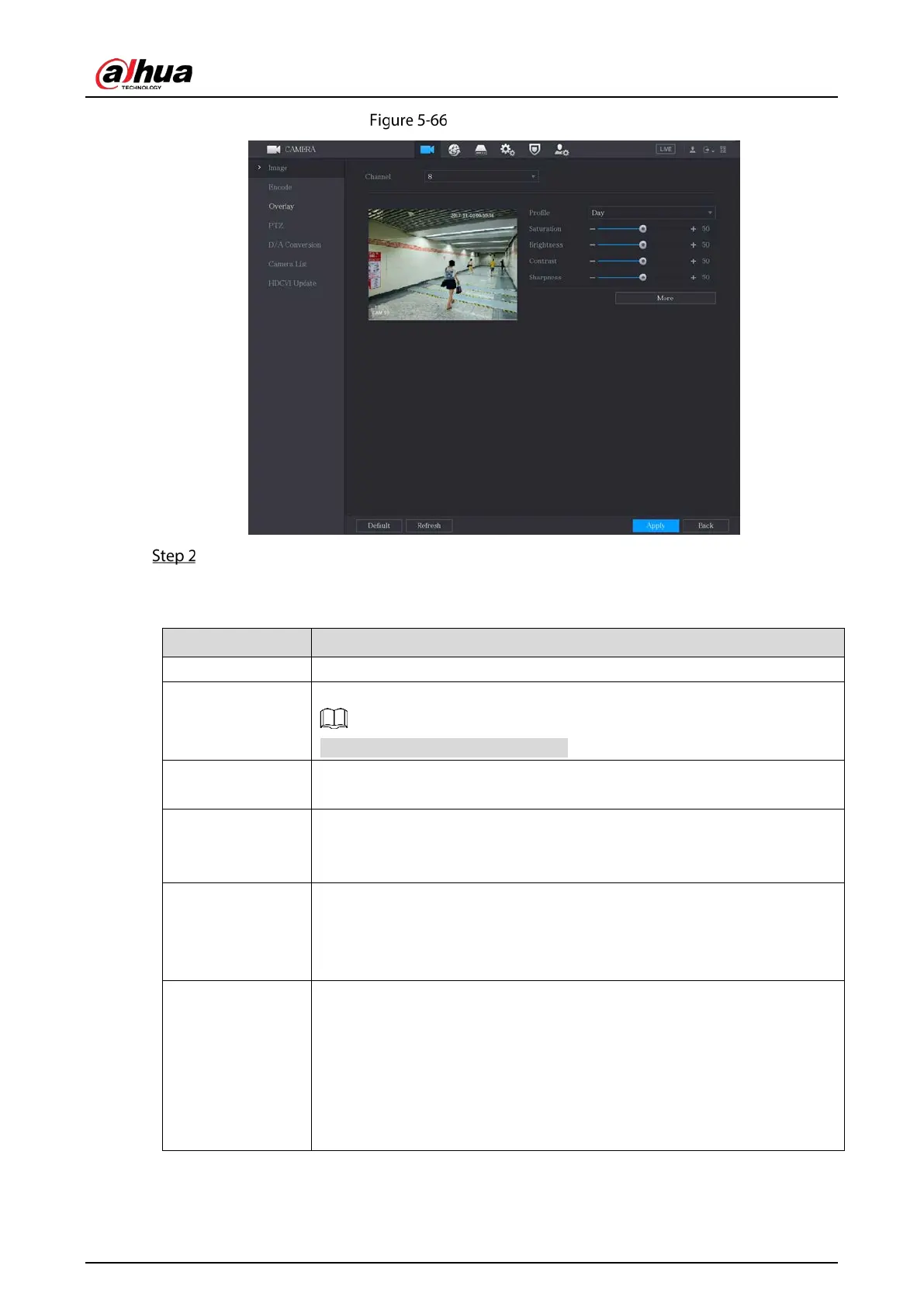Click the note book icon in the table

click(x=334, y=719)
